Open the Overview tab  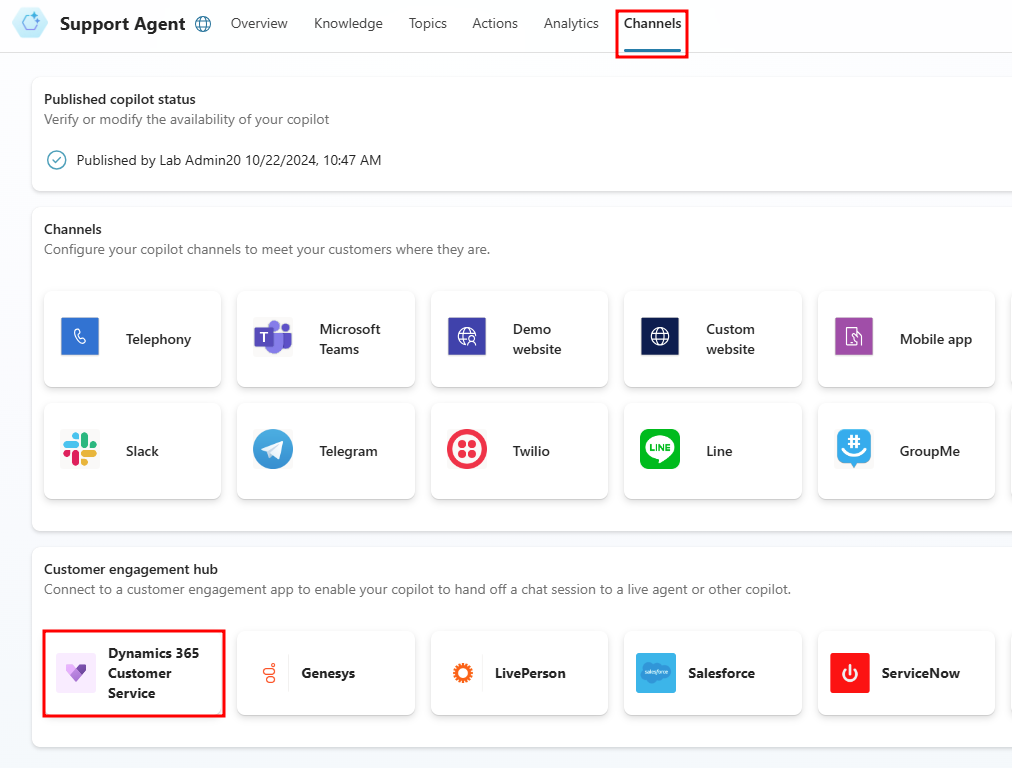(x=259, y=23)
